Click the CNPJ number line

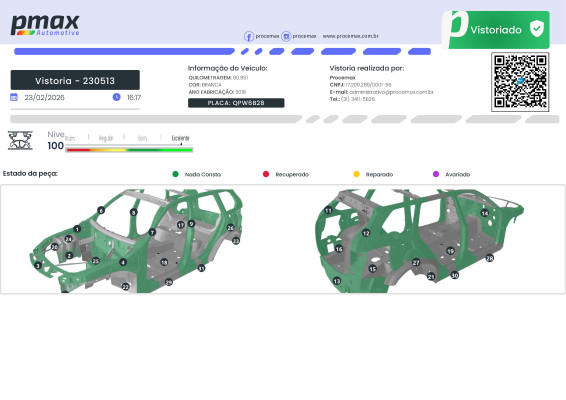click(x=361, y=85)
